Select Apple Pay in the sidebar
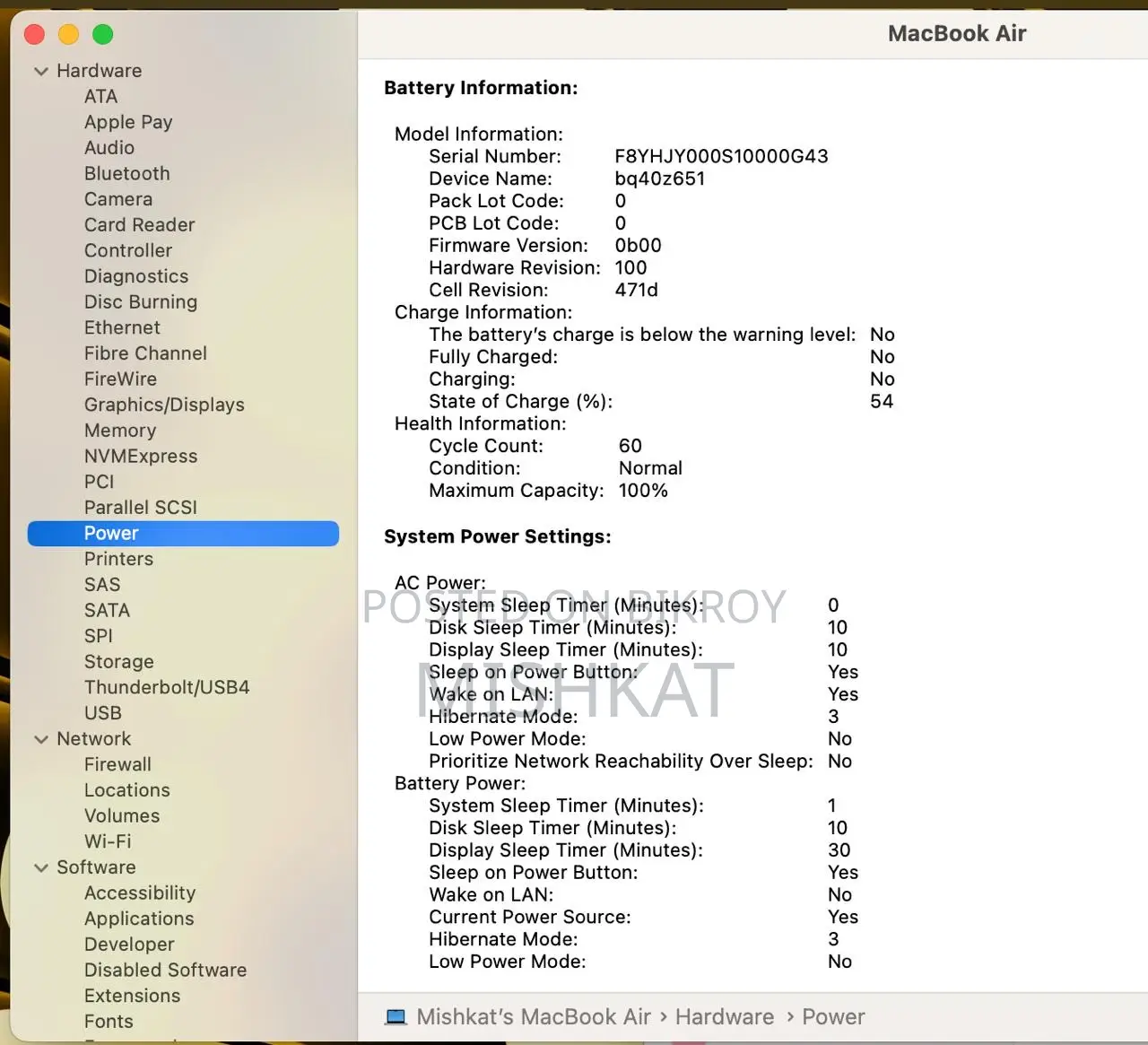Screen dimensions: 1148x1045 128,122
